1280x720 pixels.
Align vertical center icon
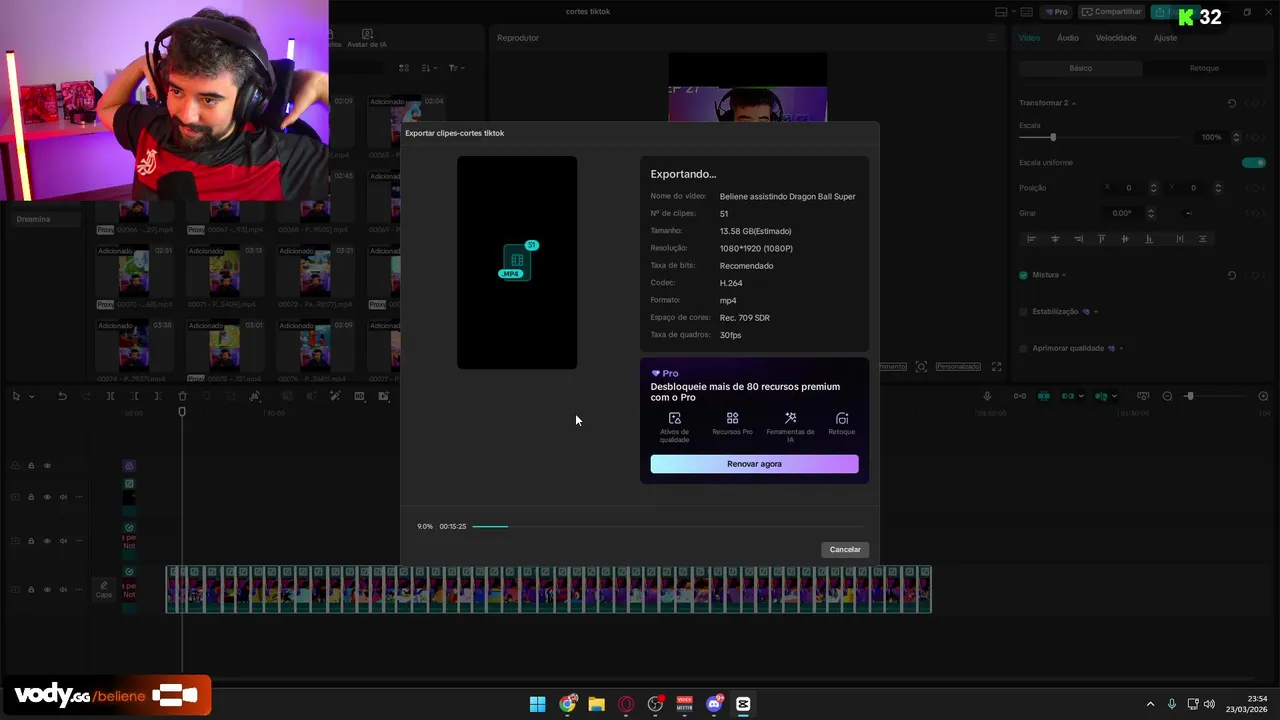click(1125, 239)
